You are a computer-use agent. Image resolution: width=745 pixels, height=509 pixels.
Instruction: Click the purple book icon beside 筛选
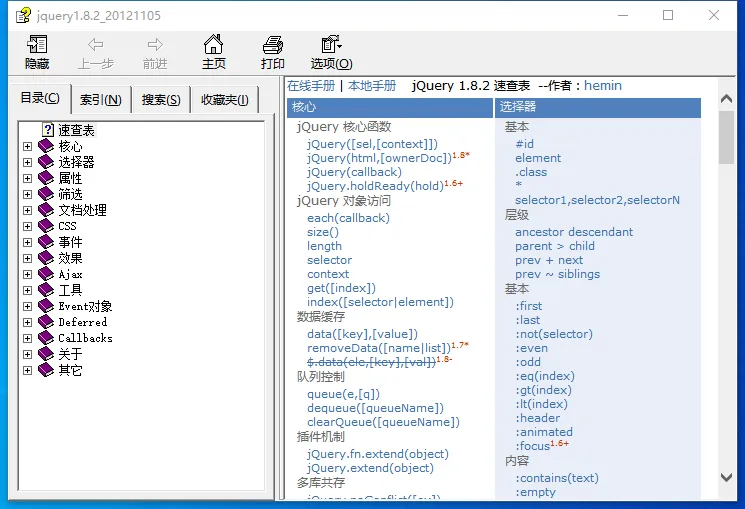click(x=46, y=194)
